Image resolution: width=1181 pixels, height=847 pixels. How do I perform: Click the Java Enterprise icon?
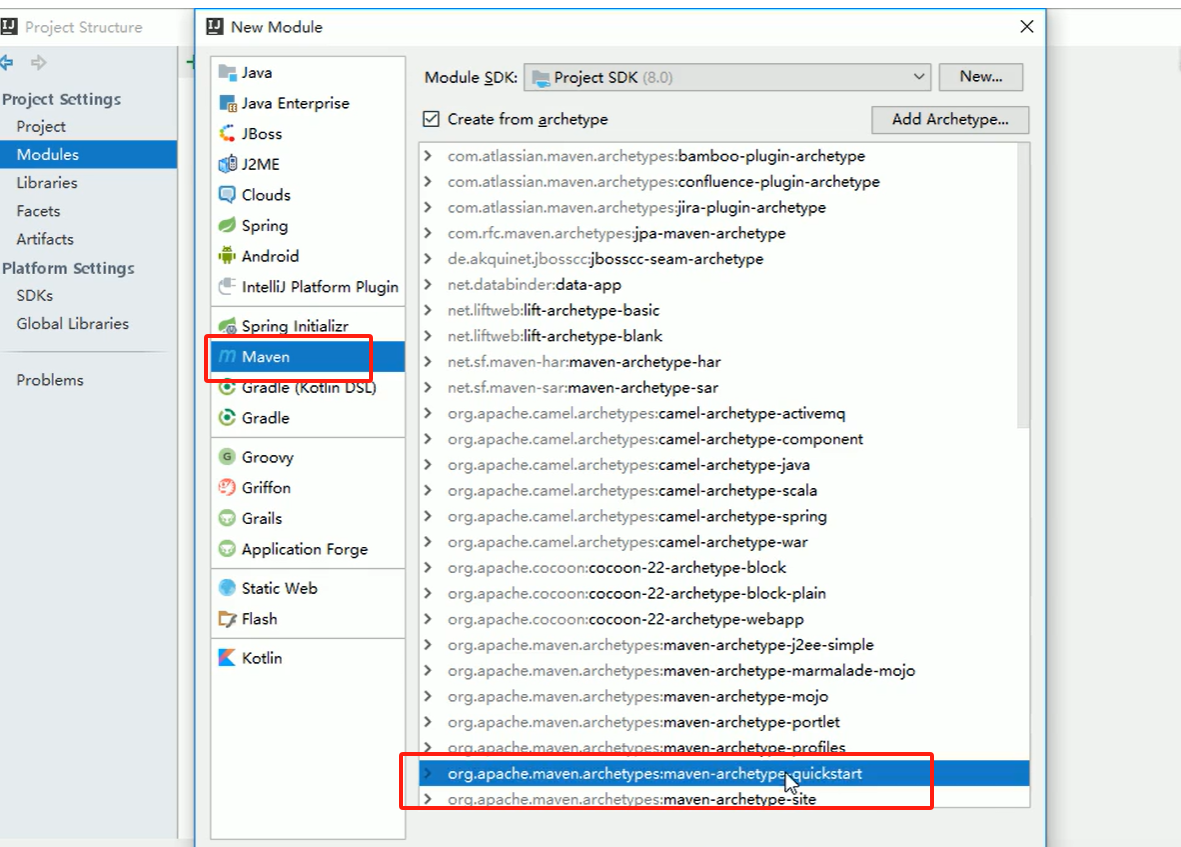click(227, 103)
